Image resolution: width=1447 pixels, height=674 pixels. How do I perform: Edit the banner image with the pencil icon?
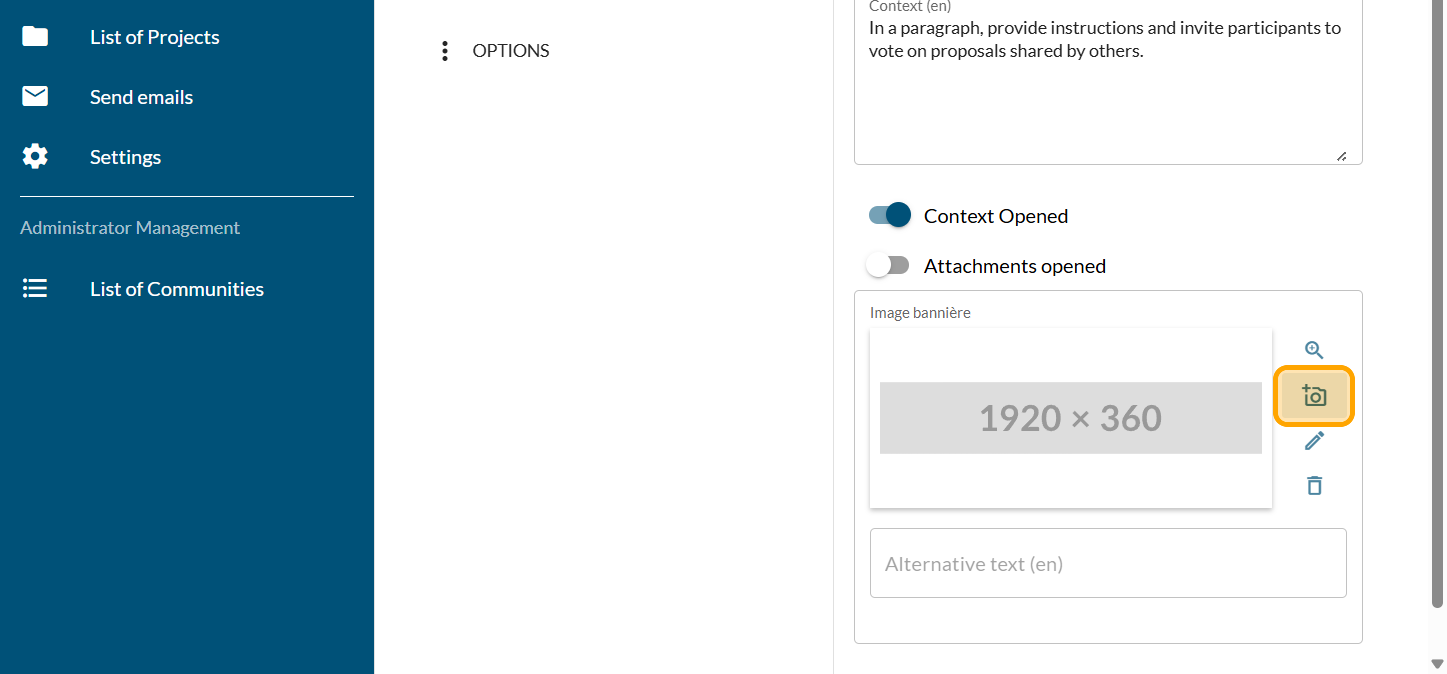pyautogui.click(x=1314, y=441)
